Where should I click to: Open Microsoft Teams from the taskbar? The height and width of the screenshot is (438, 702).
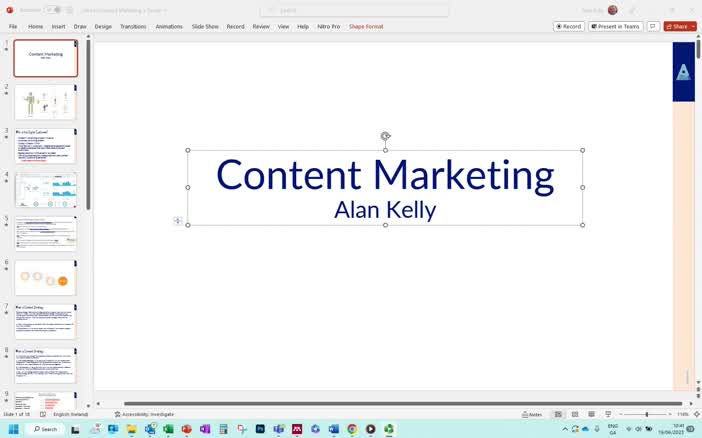pos(278,429)
